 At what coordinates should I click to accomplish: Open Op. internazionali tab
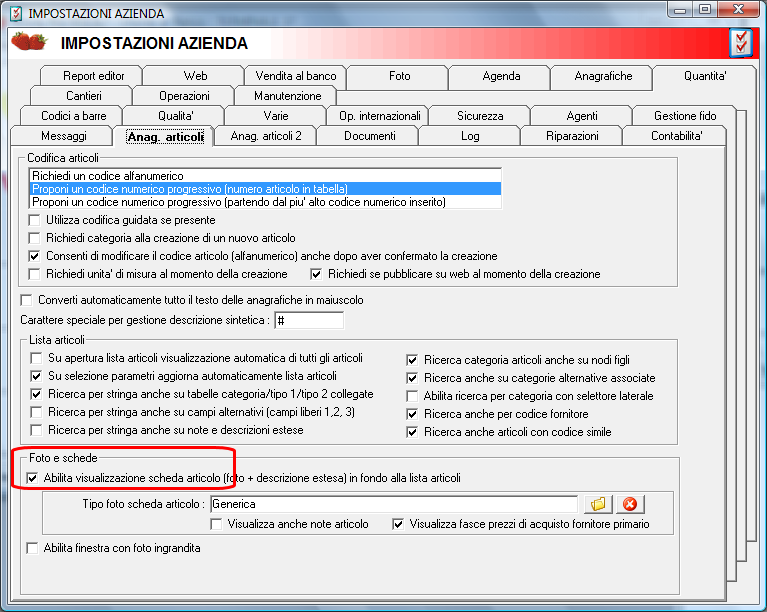380,116
